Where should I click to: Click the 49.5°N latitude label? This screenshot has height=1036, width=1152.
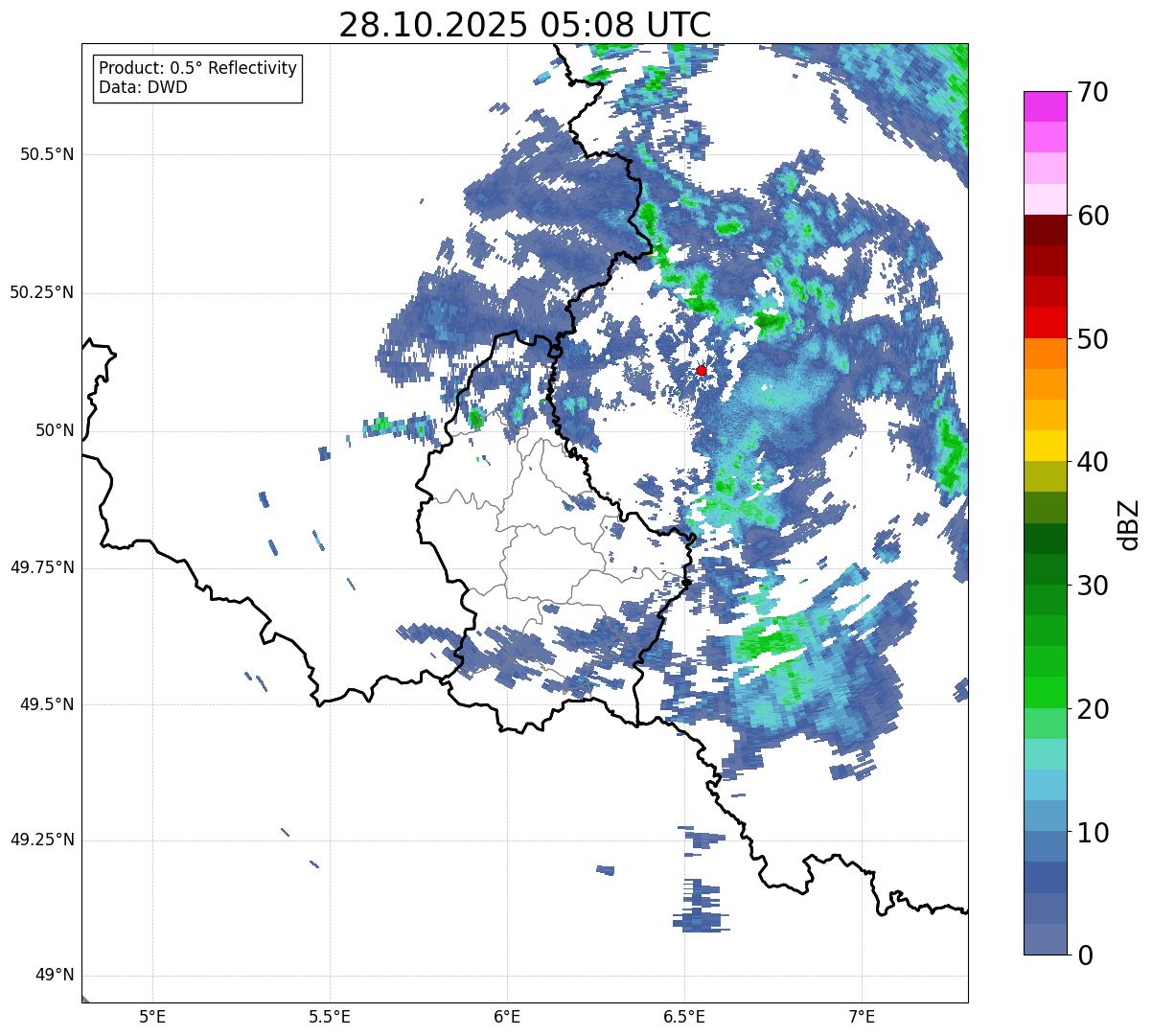click(x=46, y=704)
